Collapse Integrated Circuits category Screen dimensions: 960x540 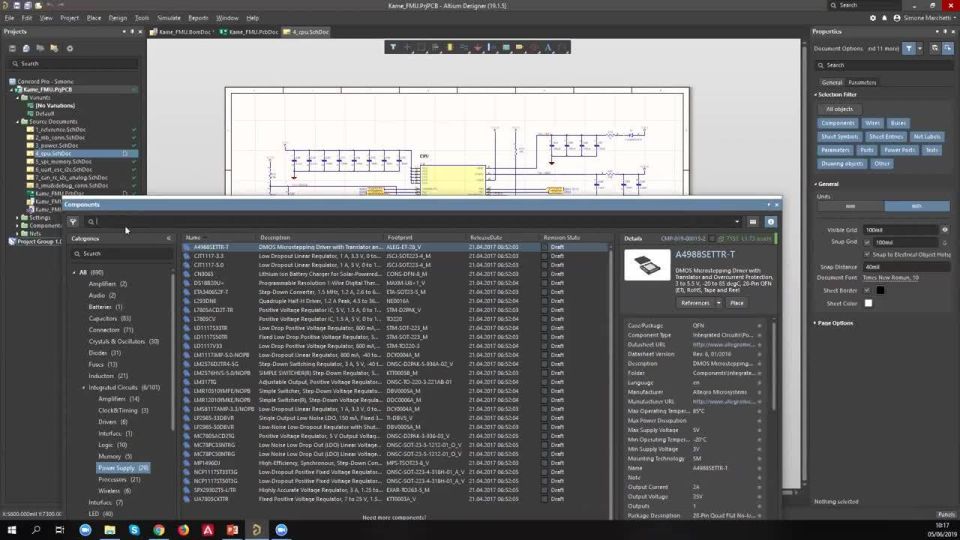[84, 388]
